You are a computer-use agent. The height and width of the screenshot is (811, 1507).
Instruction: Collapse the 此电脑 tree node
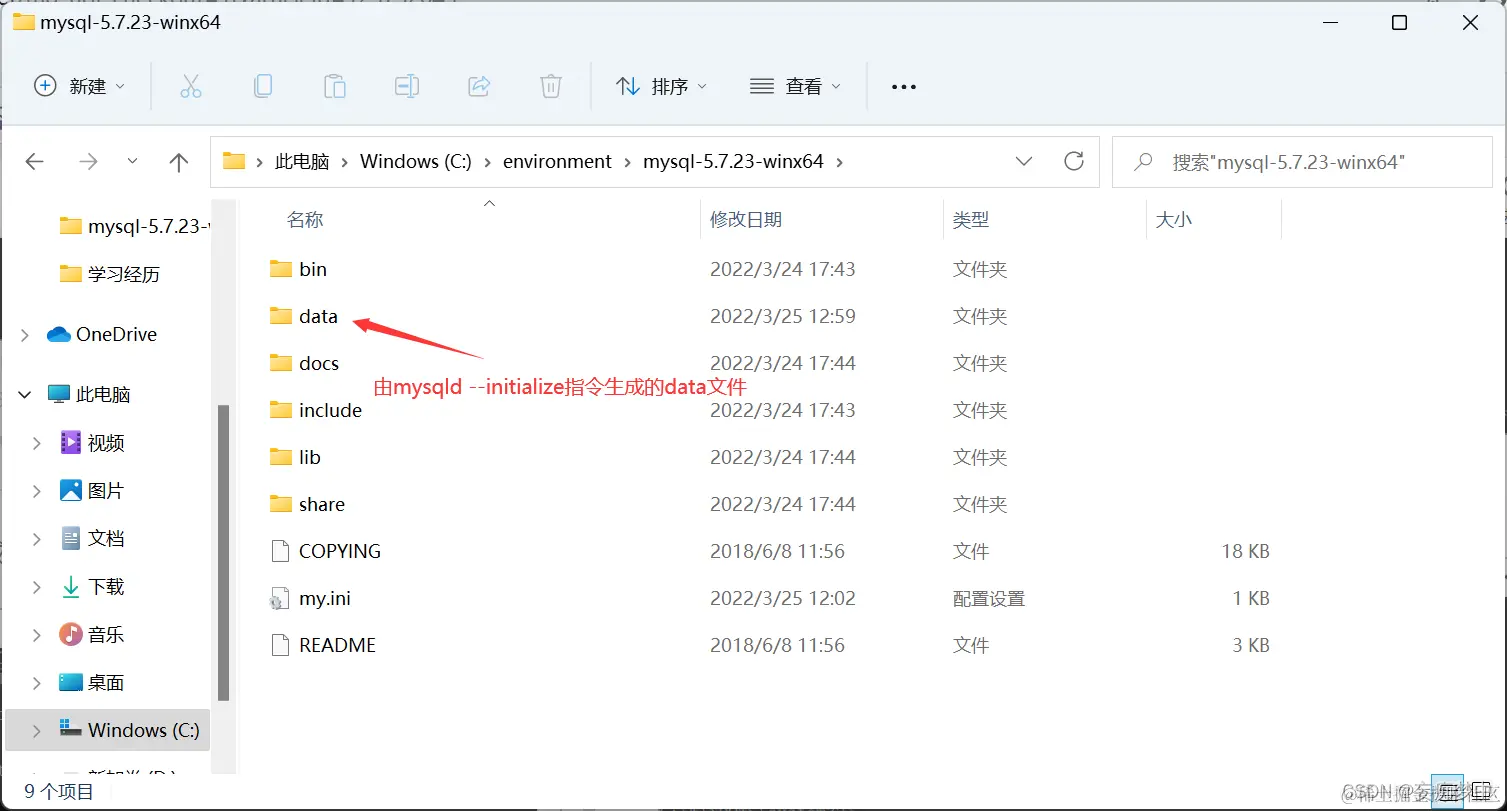pyautogui.click(x=25, y=395)
